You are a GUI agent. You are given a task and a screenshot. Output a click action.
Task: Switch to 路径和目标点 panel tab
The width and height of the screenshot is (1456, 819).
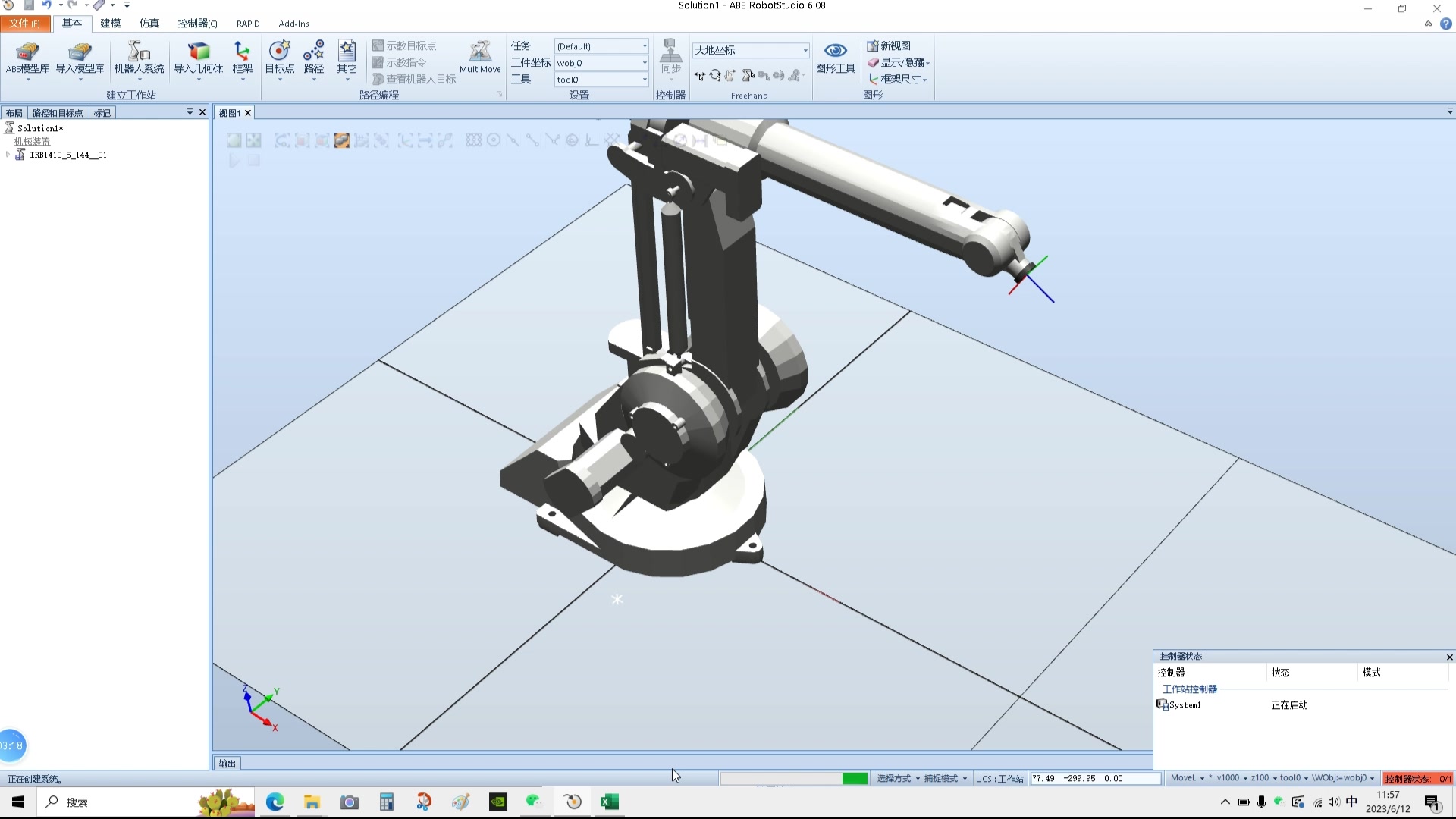(x=58, y=113)
